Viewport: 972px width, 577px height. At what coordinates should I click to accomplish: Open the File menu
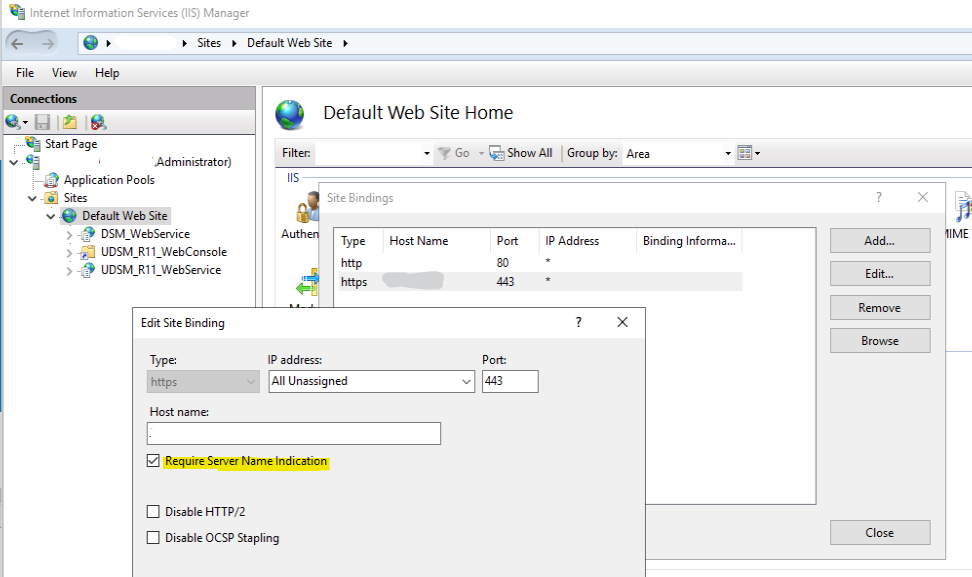pos(25,73)
